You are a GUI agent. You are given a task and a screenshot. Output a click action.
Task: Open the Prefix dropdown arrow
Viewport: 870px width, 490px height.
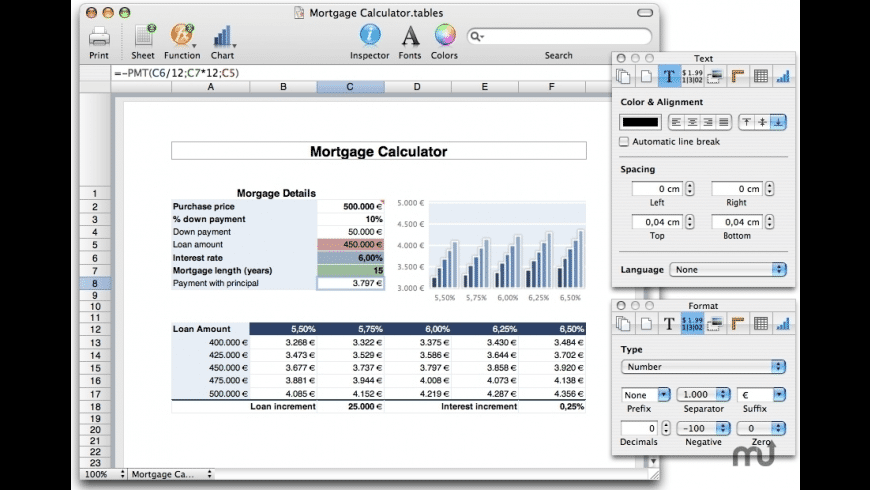(664, 395)
